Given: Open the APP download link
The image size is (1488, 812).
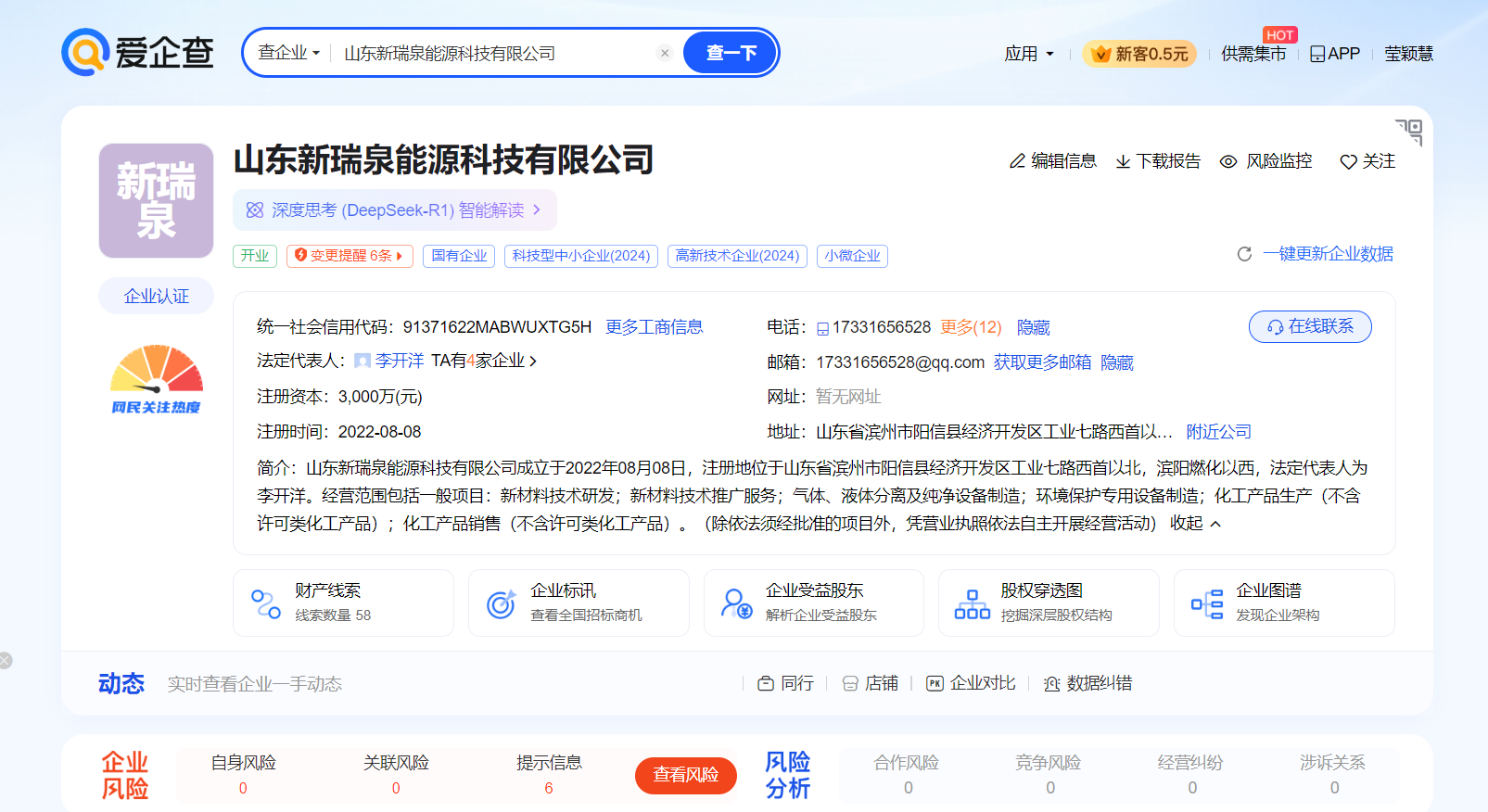Looking at the screenshot, I should [x=1335, y=54].
